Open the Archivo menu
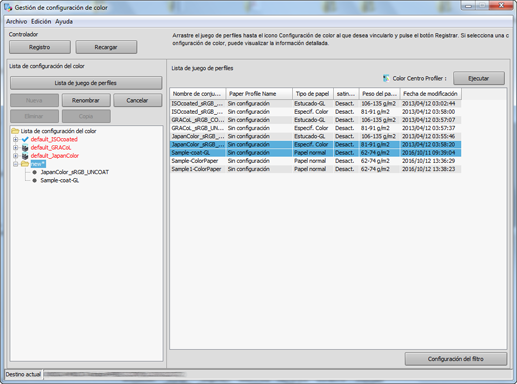The image size is (517, 384). tap(17, 21)
